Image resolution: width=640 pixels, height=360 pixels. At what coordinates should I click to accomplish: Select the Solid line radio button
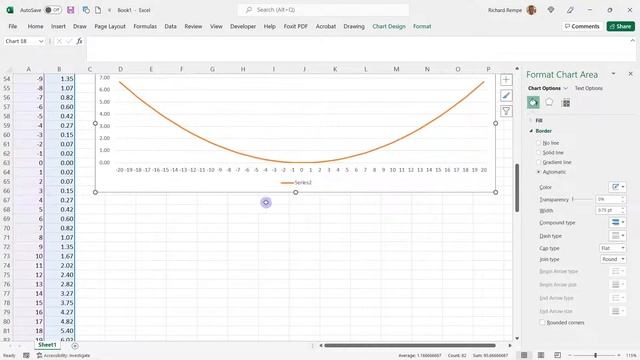tap(539, 152)
